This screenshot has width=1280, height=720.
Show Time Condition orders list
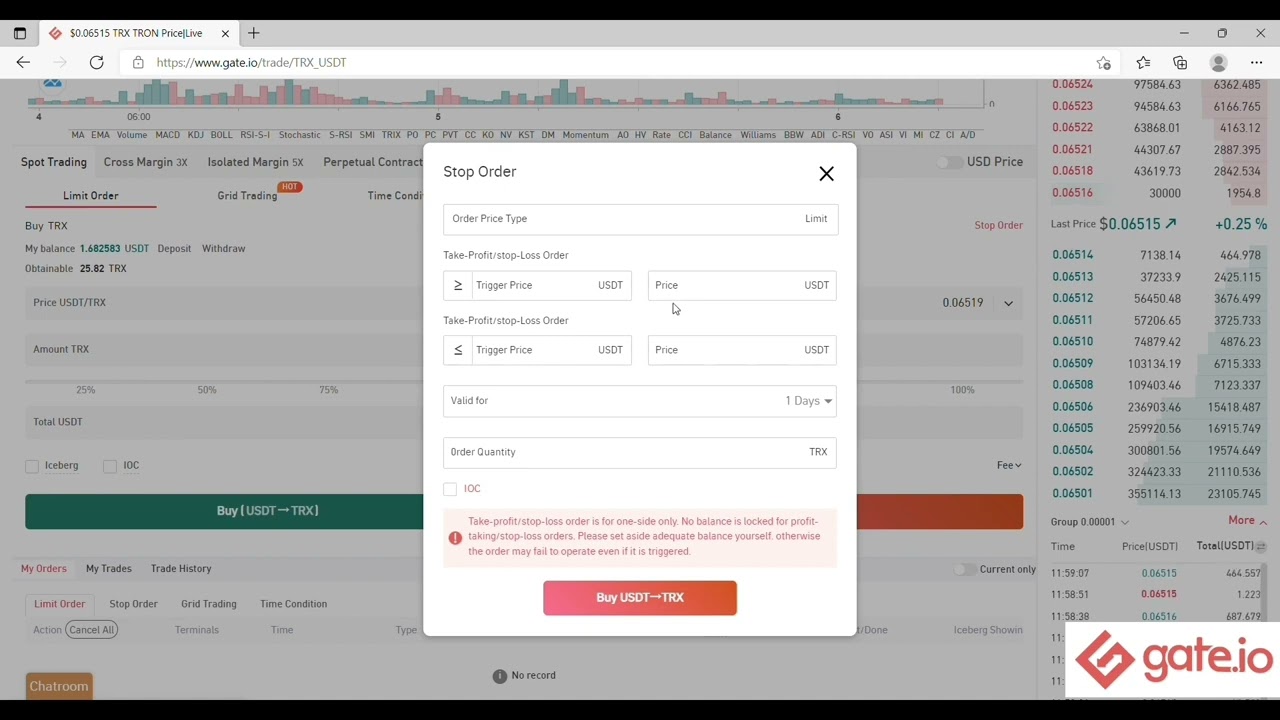294,604
